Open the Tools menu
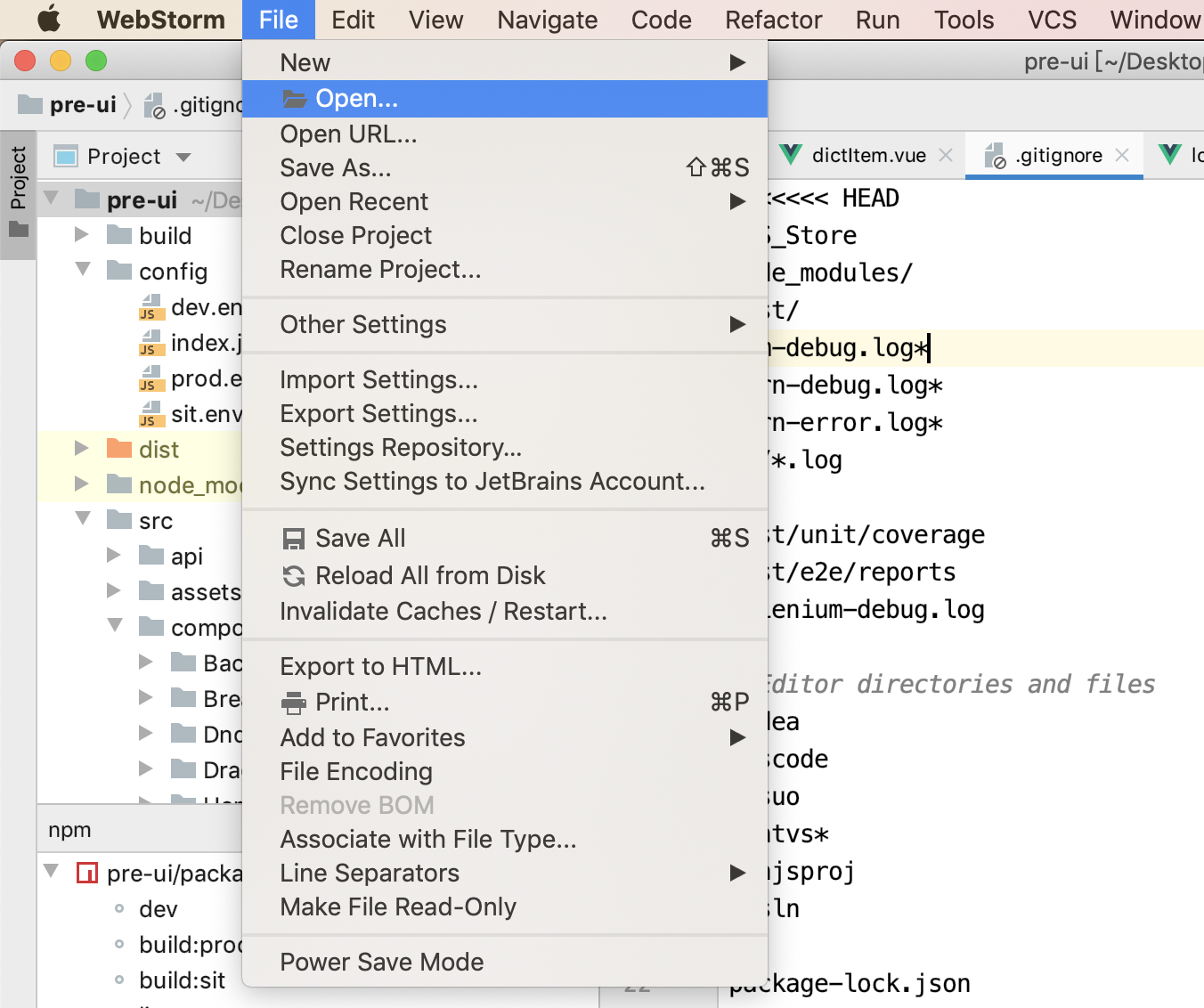This screenshot has height=1008, width=1204. tap(964, 20)
